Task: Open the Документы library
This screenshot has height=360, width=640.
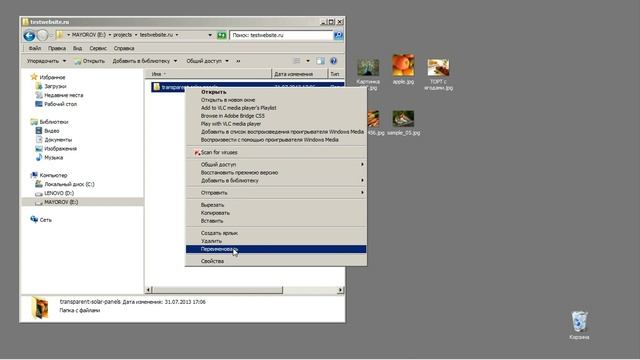Action: [x=53, y=140]
